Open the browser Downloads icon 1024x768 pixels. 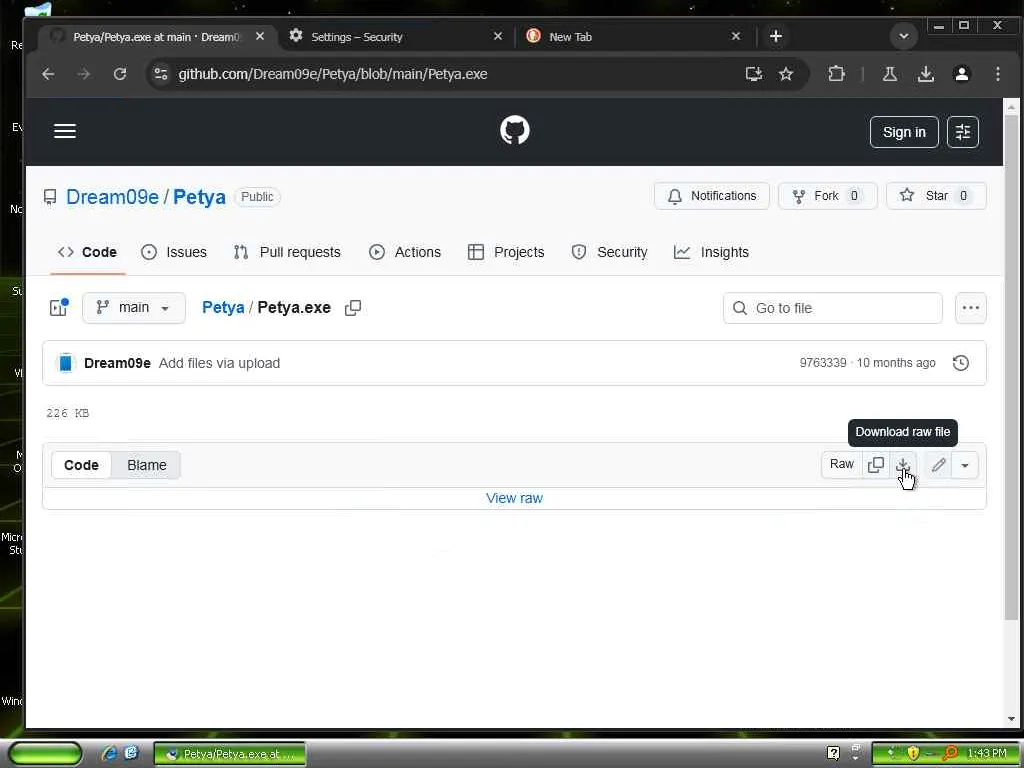click(925, 74)
